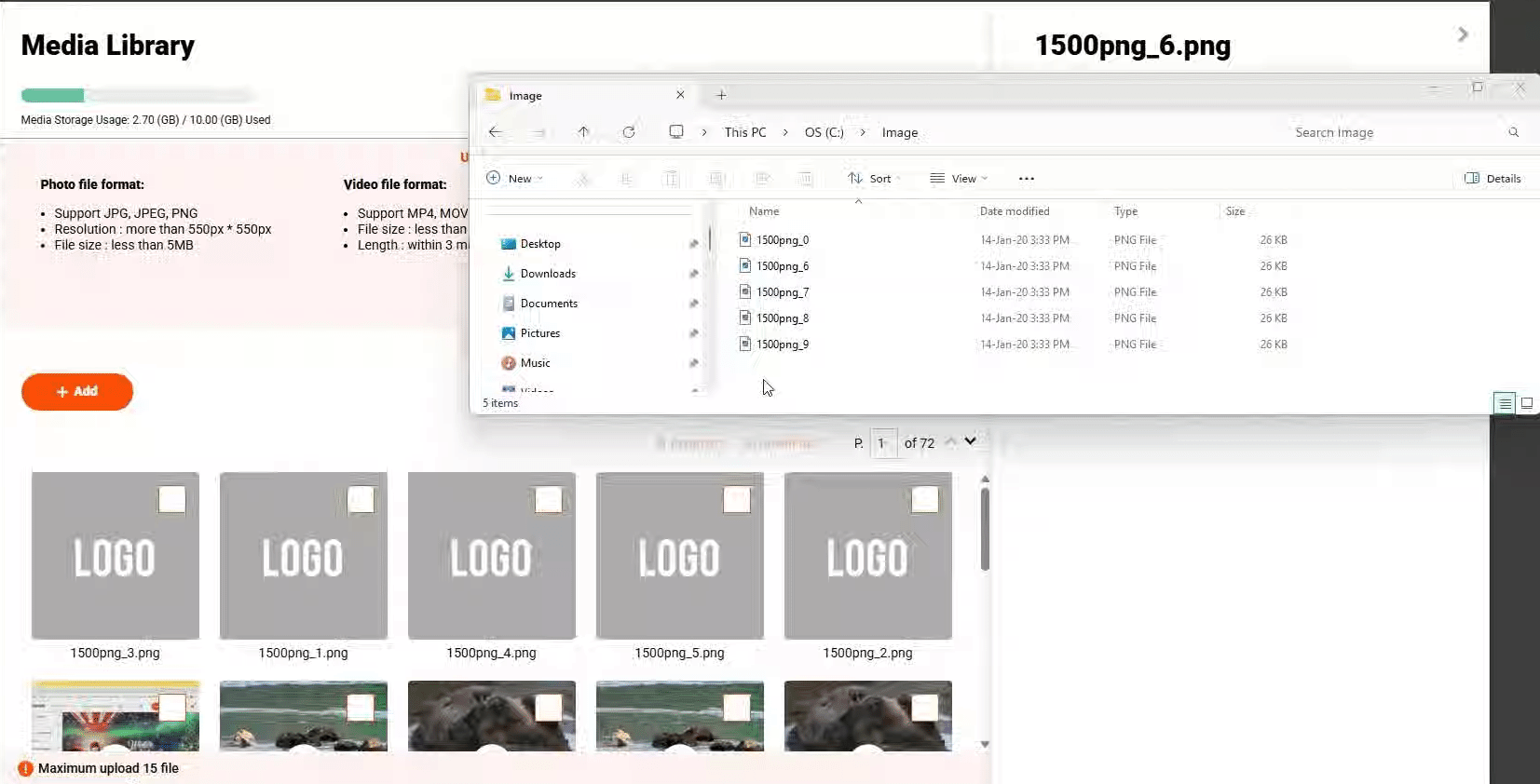Select the Pictures folder in sidebar
1540x784 pixels.
[x=539, y=333]
